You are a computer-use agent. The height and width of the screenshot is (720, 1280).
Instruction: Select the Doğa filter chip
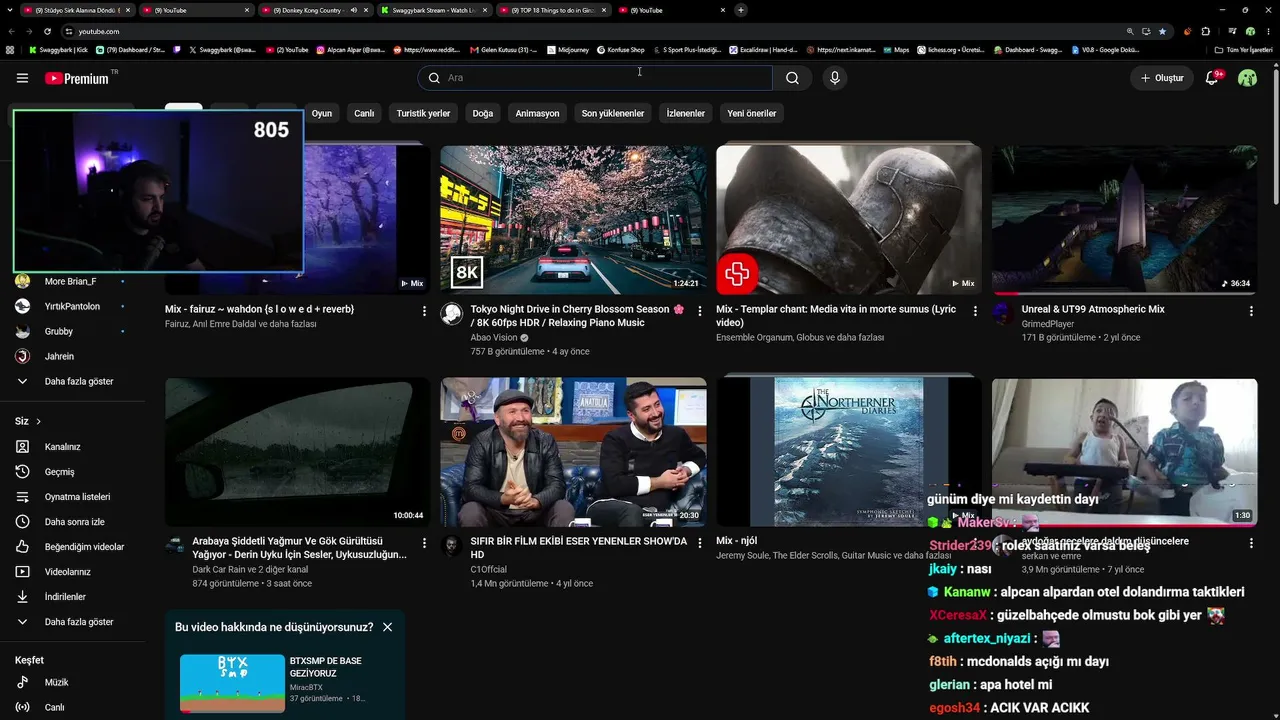[x=483, y=113]
